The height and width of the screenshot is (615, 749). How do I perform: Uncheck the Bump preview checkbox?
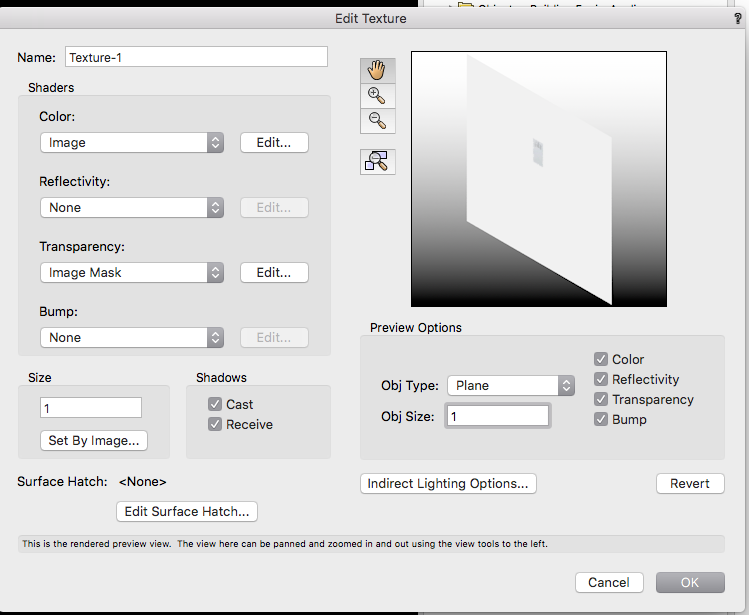[x=601, y=420]
